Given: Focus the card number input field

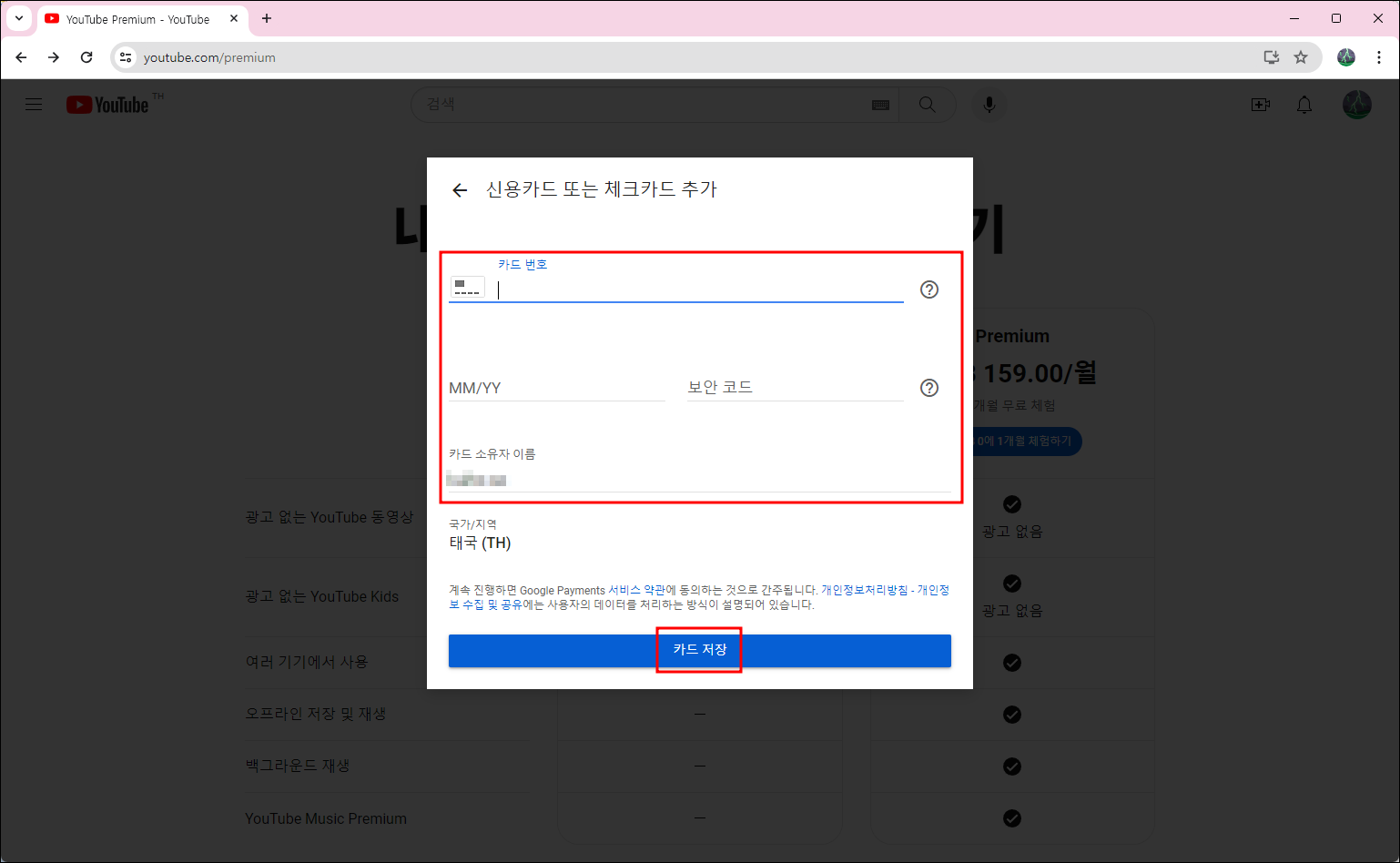Looking at the screenshot, I should click(x=699, y=289).
